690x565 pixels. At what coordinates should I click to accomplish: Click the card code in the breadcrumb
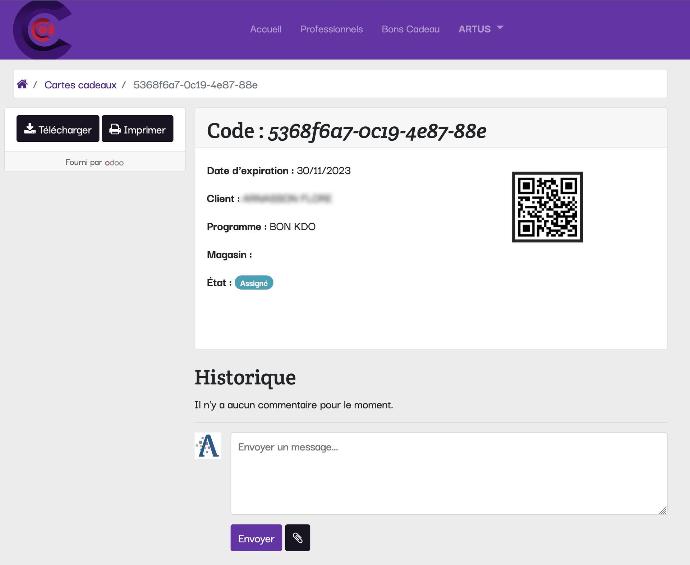coord(195,85)
